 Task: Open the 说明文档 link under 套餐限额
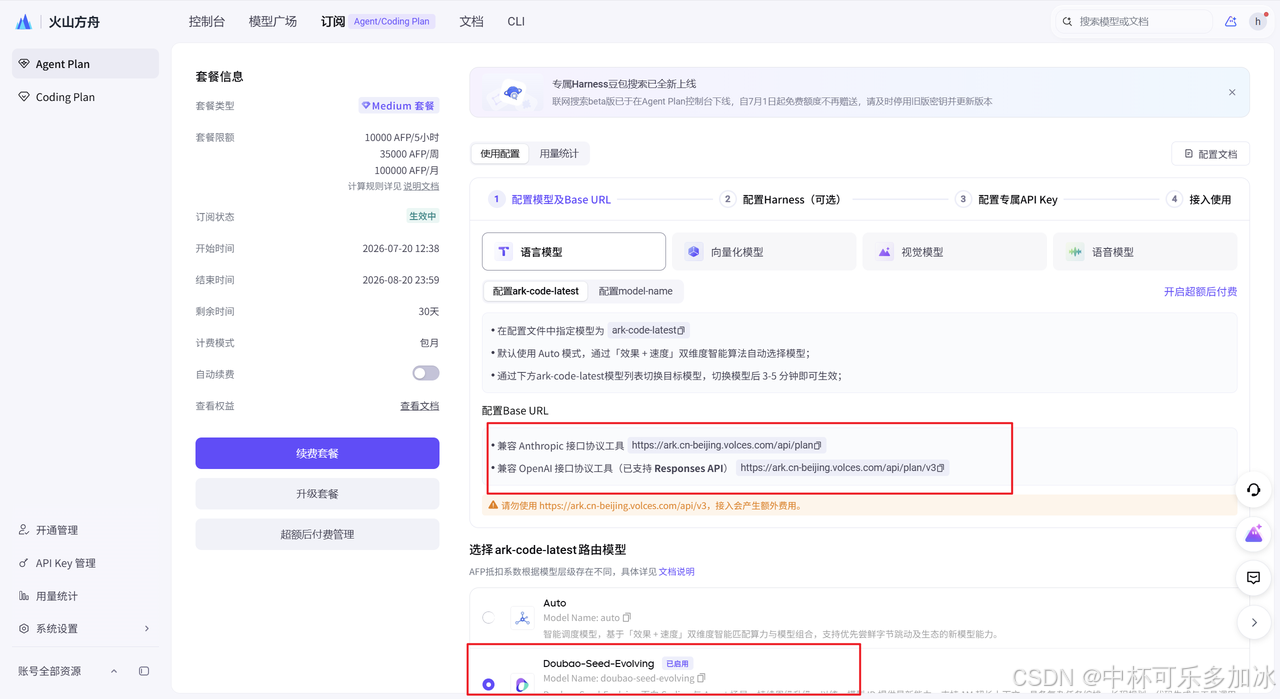[x=421, y=186]
